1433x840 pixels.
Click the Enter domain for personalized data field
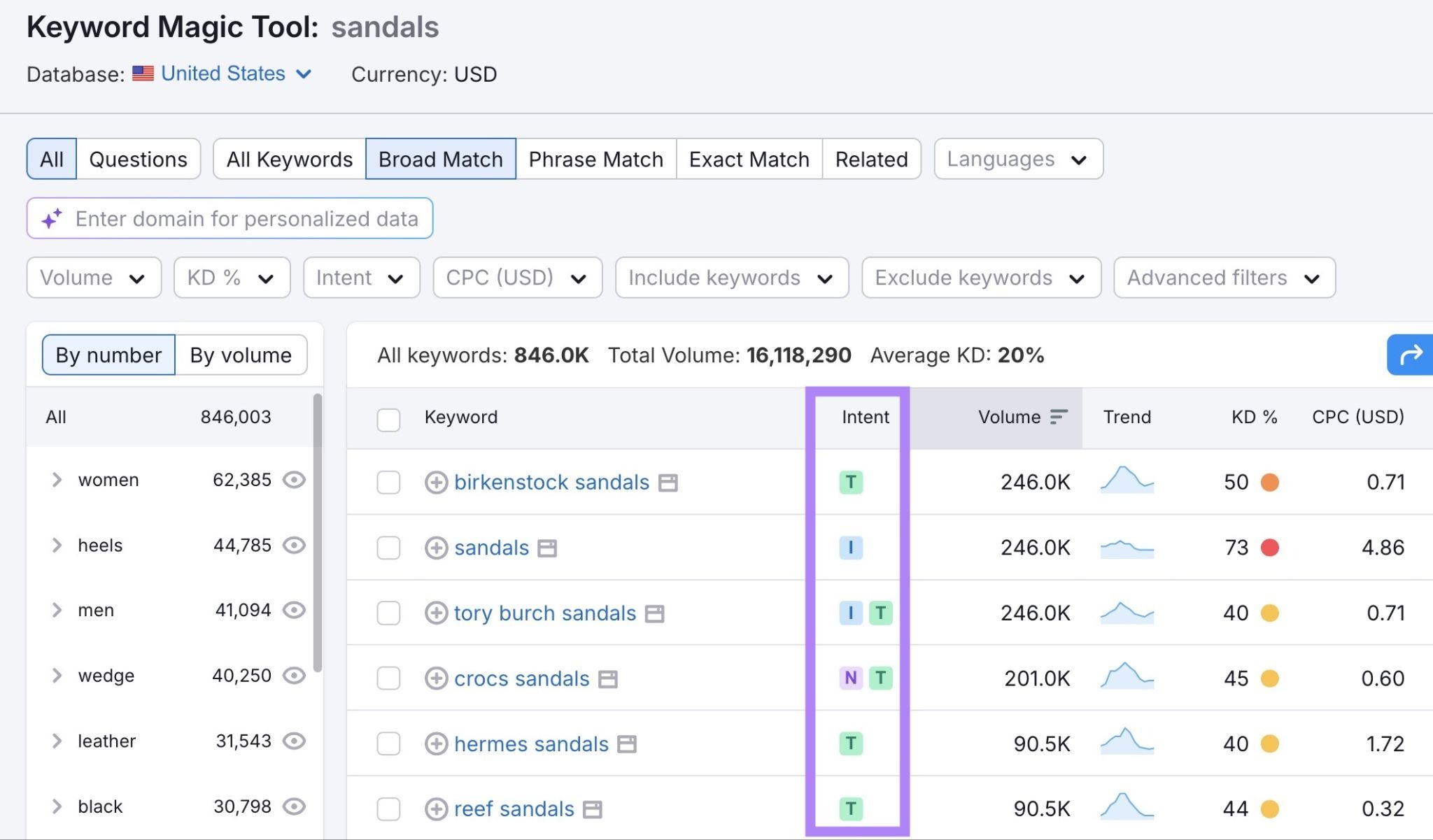pyautogui.click(x=230, y=219)
